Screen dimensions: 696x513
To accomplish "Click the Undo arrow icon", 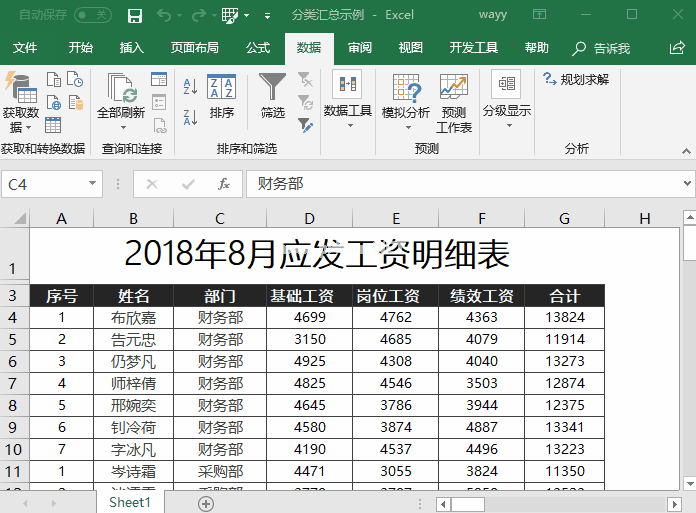I will (164, 16).
